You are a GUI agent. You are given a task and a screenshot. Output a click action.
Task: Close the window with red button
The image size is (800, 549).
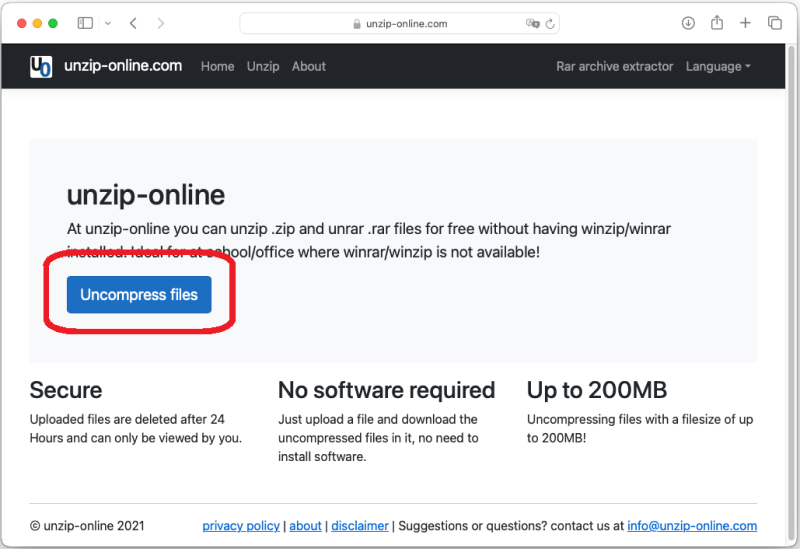[x=21, y=23]
